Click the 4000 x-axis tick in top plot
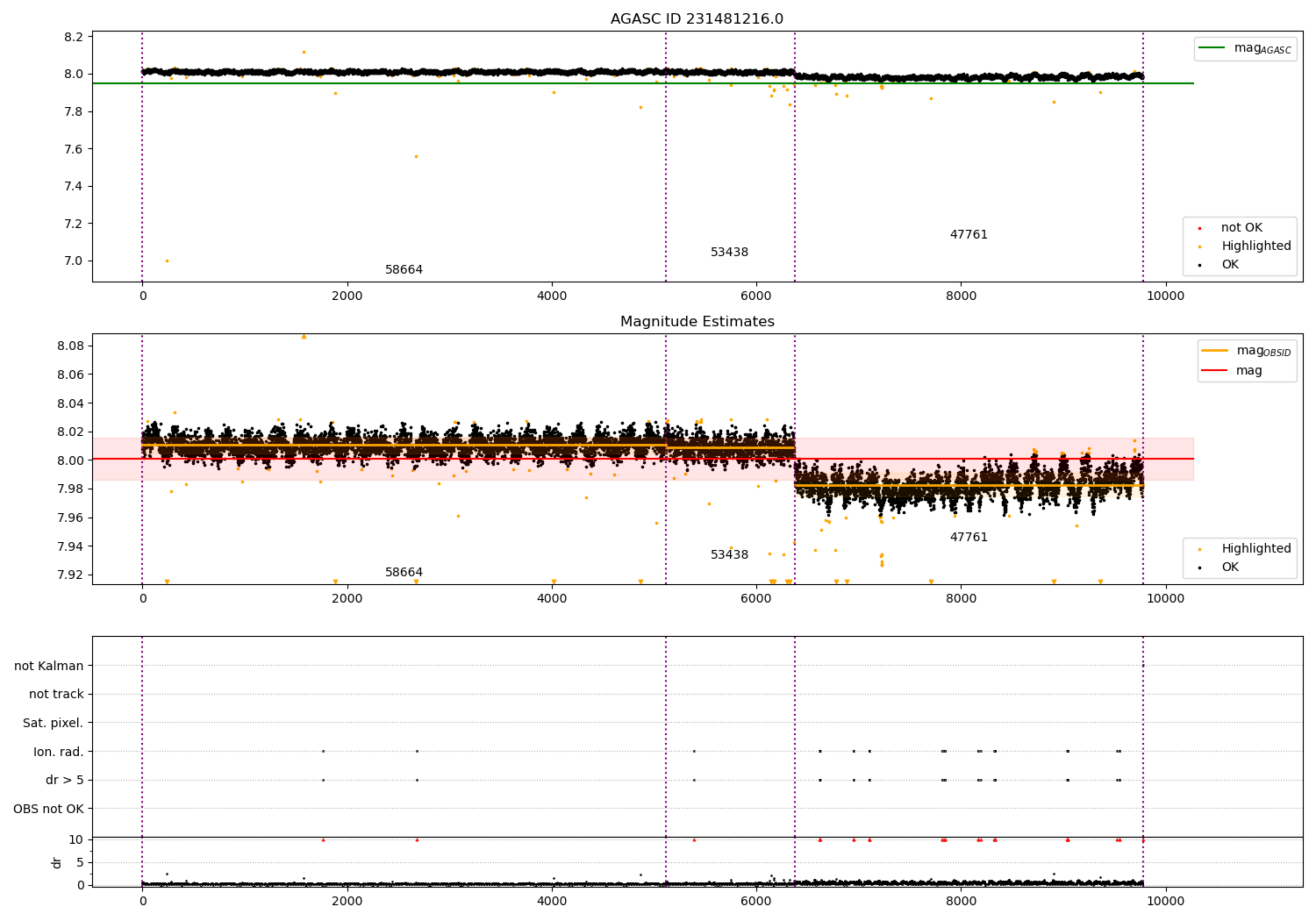This screenshot has width=1316, height=921. point(552,296)
